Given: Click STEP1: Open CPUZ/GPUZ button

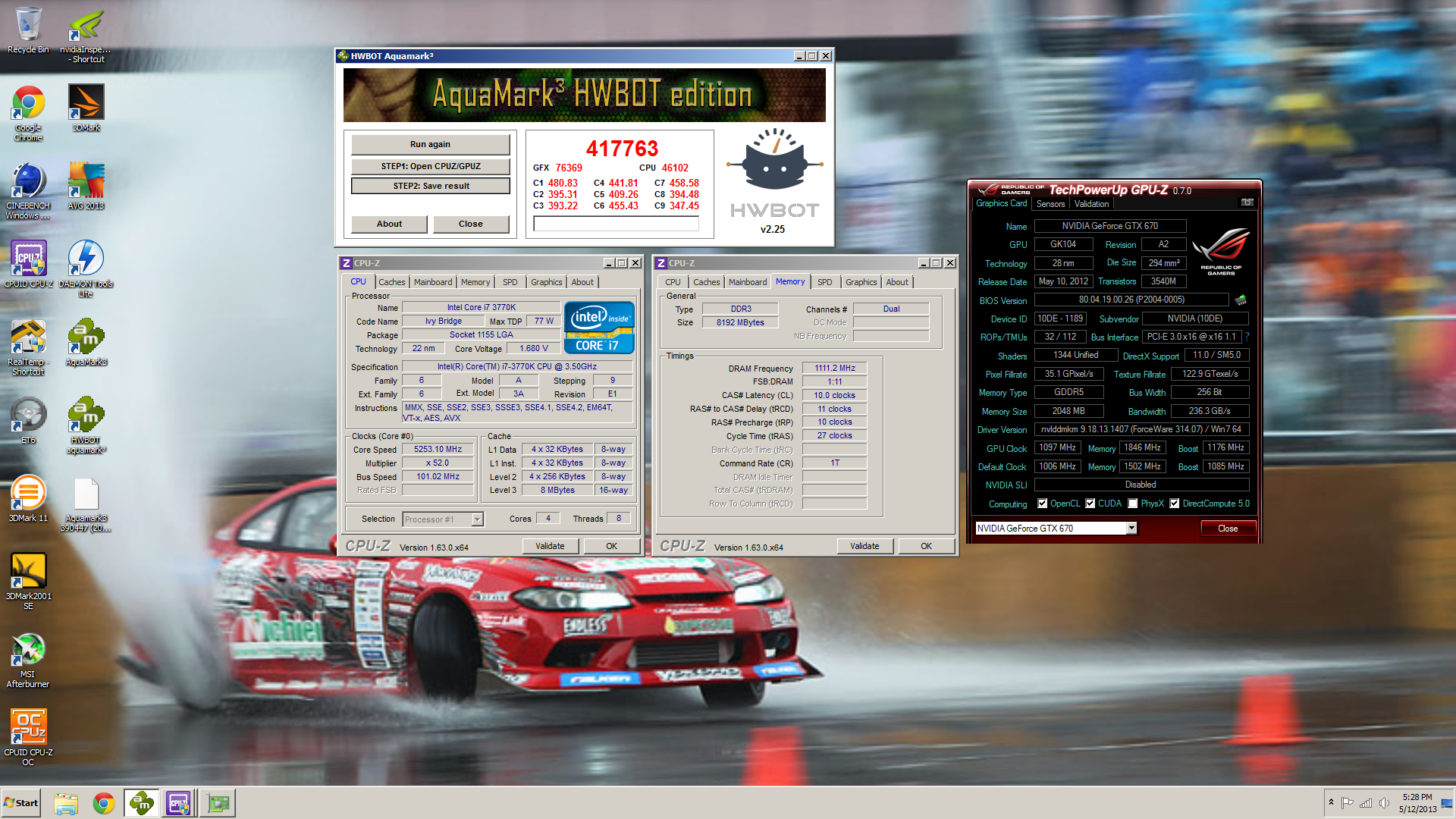Looking at the screenshot, I should (x=431, y=166).
